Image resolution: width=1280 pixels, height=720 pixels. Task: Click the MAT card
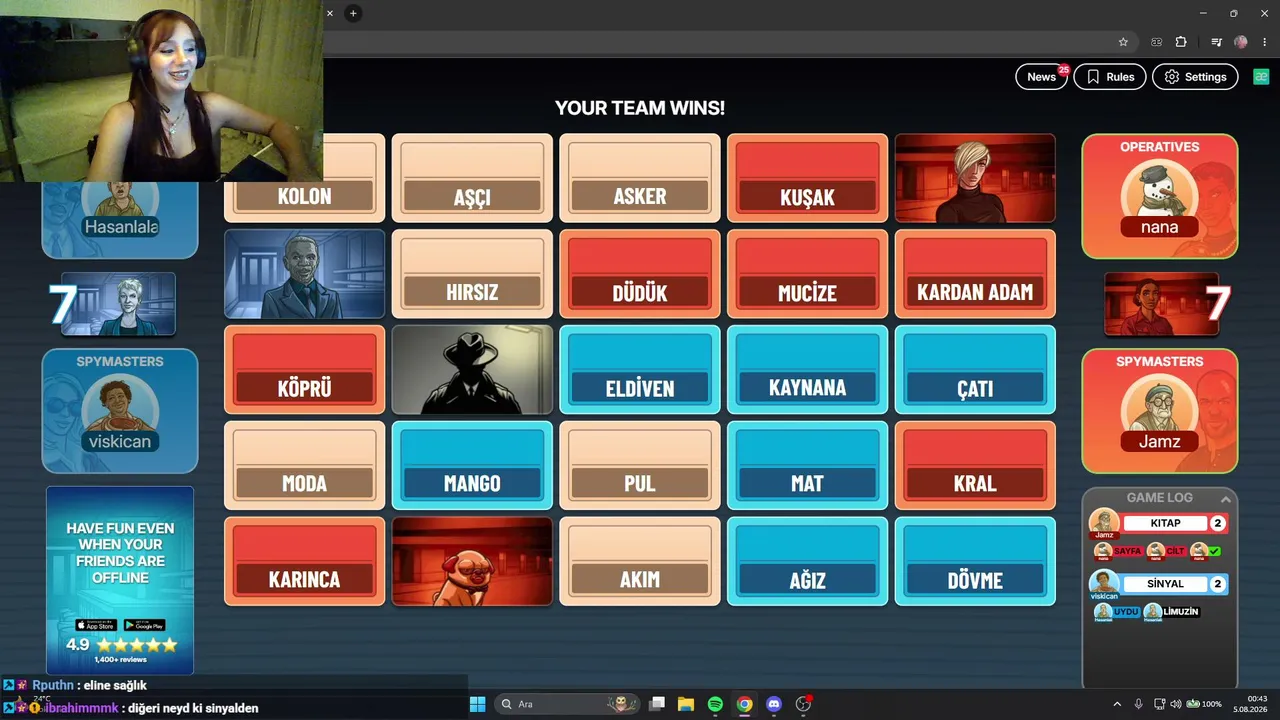pos(807,466)
